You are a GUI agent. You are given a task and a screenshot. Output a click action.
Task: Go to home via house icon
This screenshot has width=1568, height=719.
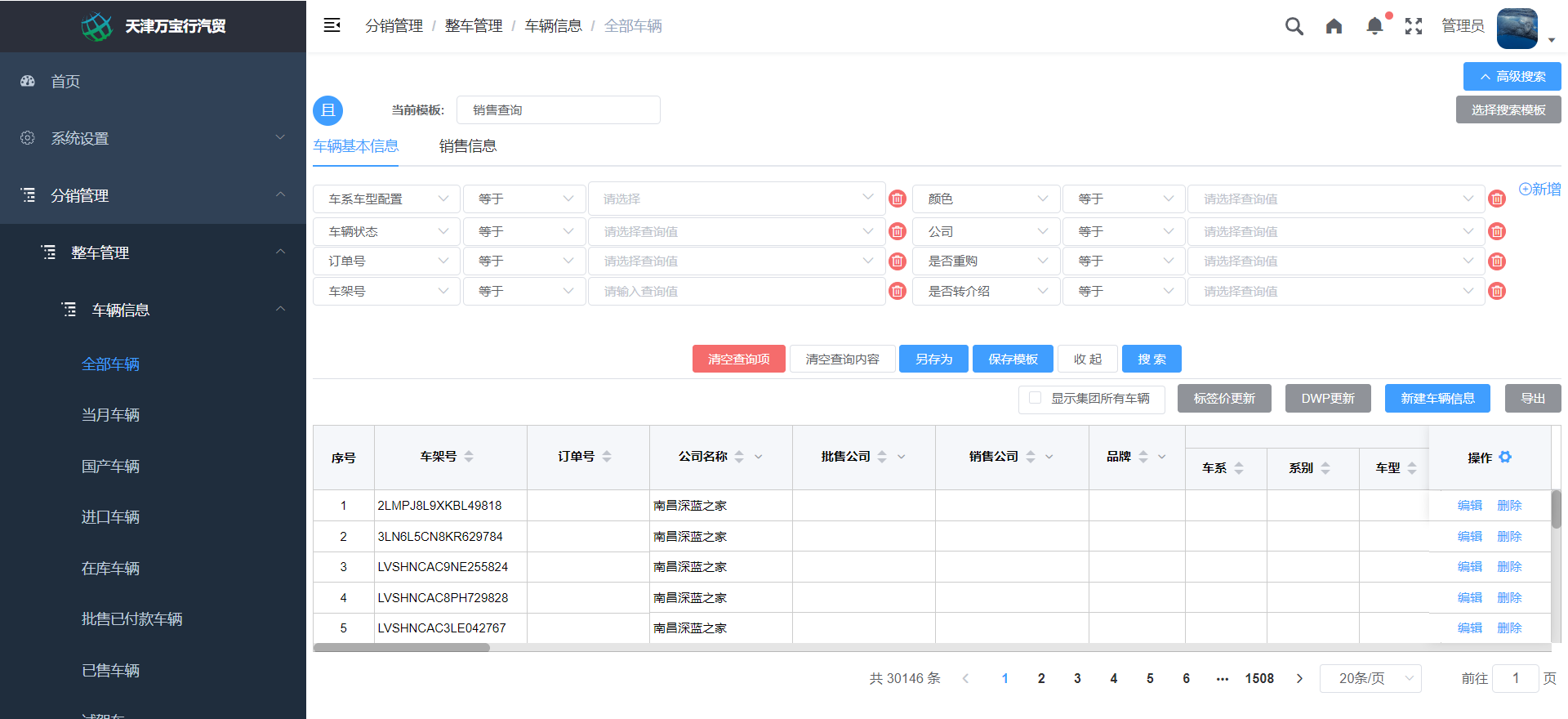click(x=1334, y=26)
